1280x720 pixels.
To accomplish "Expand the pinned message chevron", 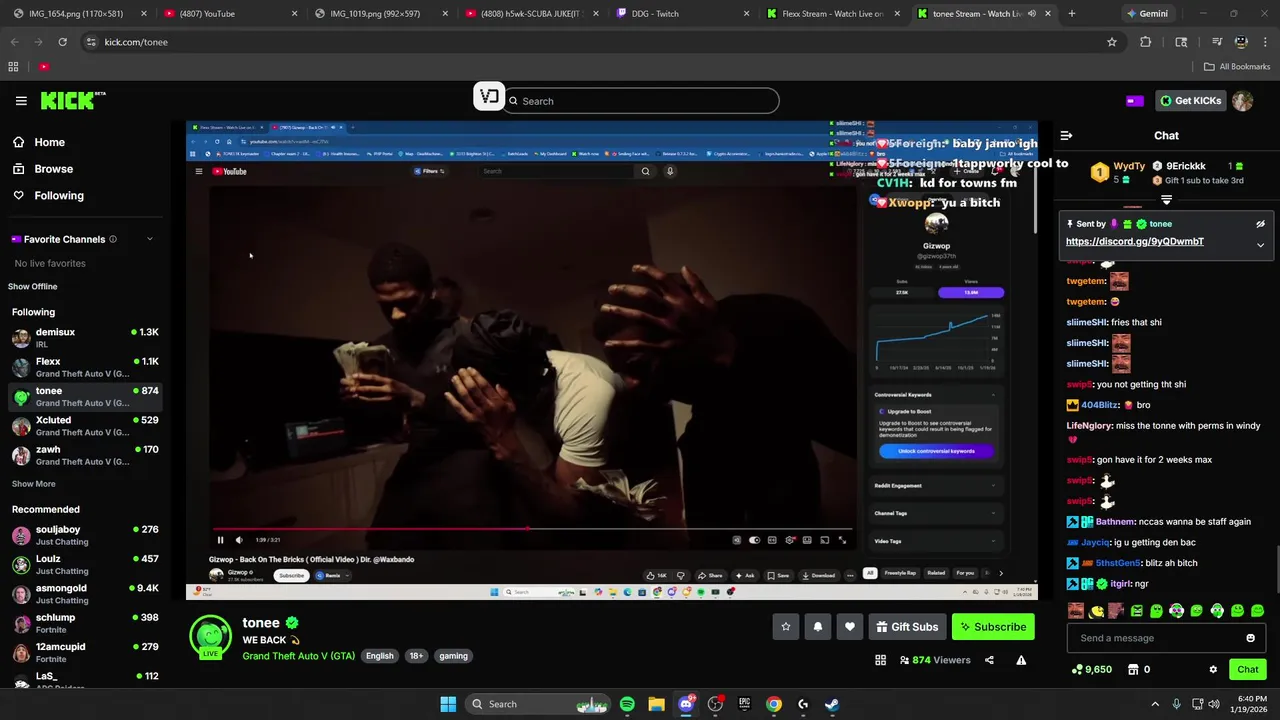I will [1260, 245].
